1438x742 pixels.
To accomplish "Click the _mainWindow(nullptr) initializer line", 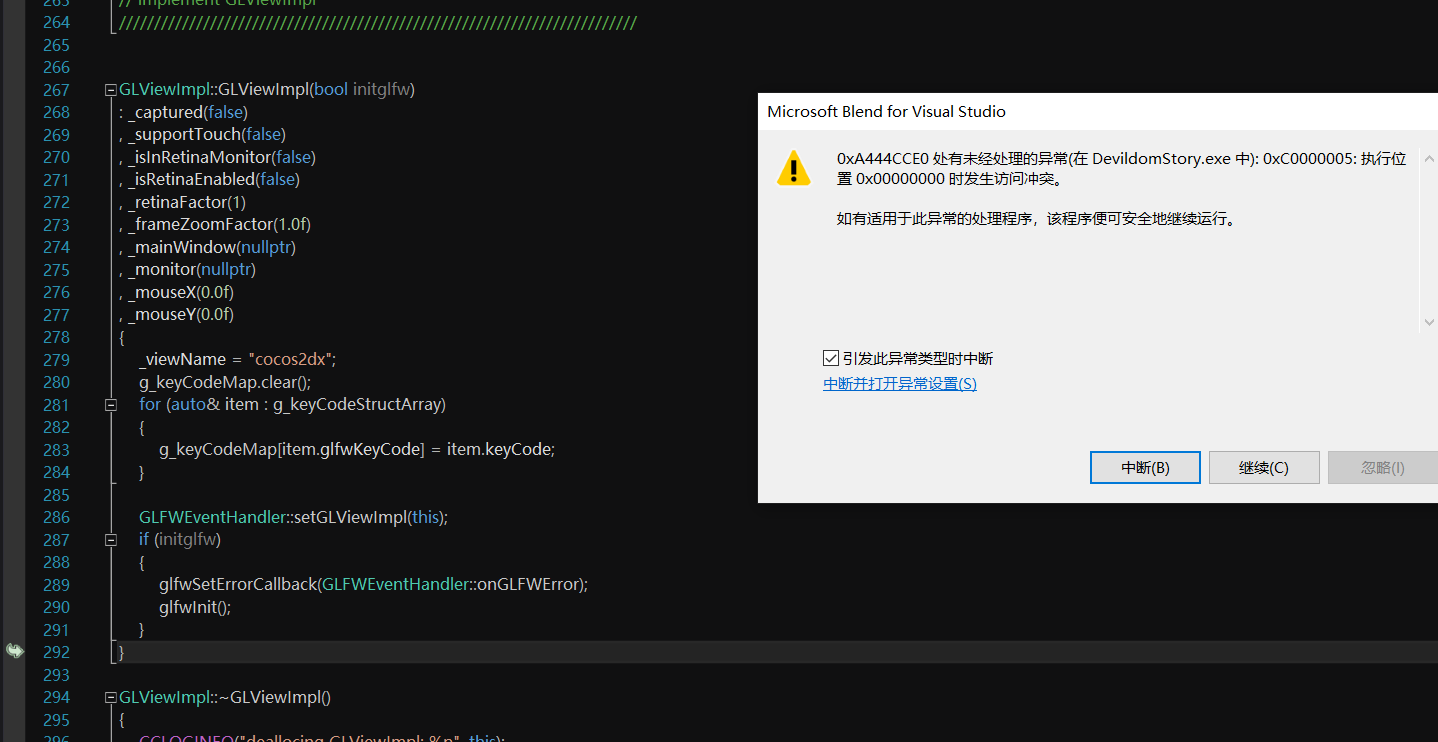I will click(x=207, y=247).
